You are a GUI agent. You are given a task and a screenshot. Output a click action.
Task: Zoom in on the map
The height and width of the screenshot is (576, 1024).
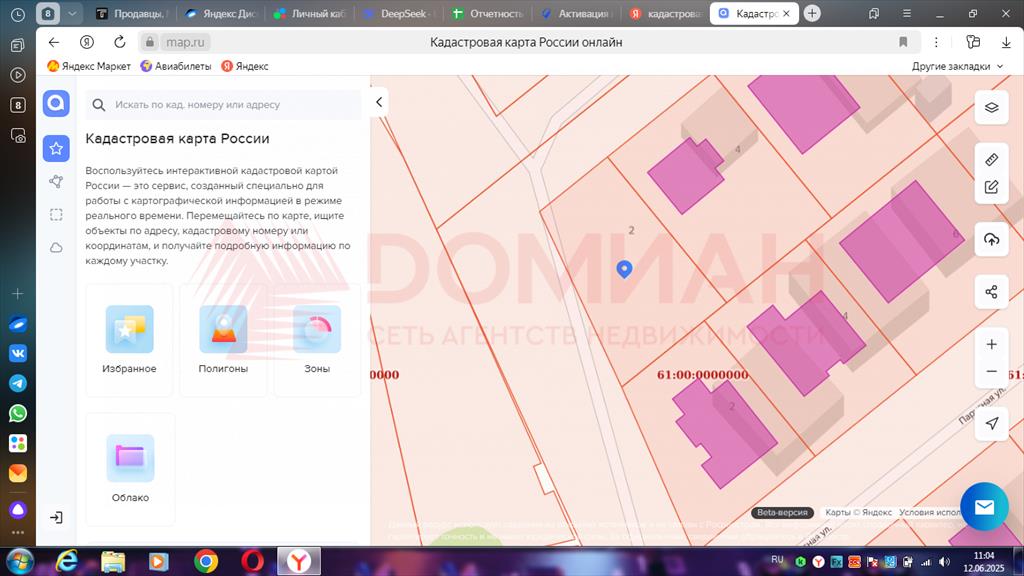pos(991,344)
